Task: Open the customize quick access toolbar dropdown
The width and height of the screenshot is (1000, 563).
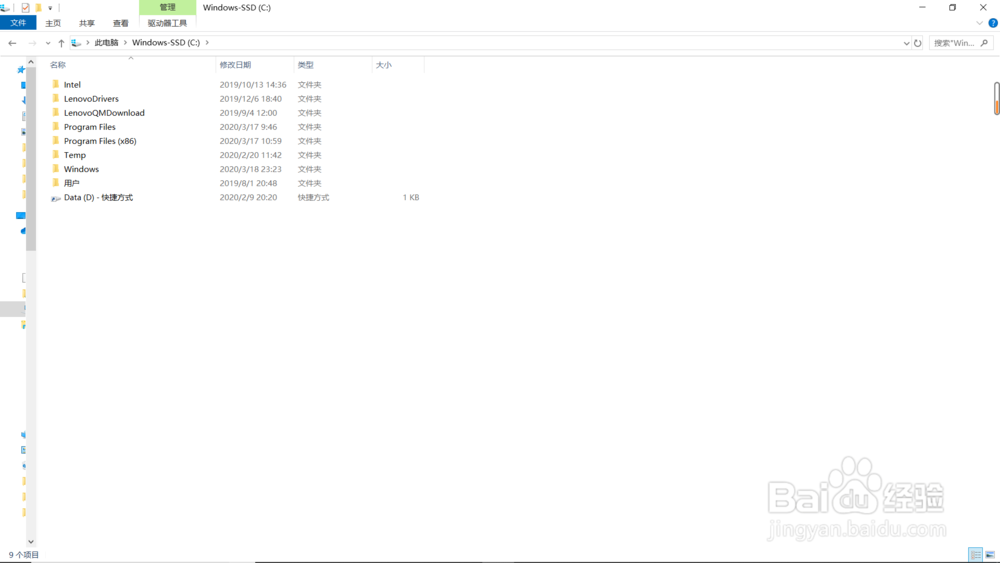Action: [x=50, y=8]
